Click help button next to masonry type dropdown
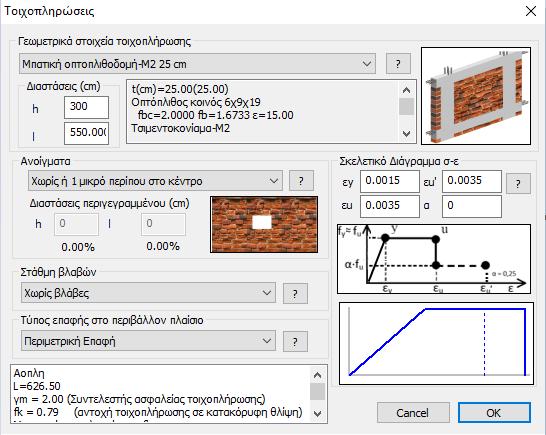This screenshot has width=546, height=435. 398,64
